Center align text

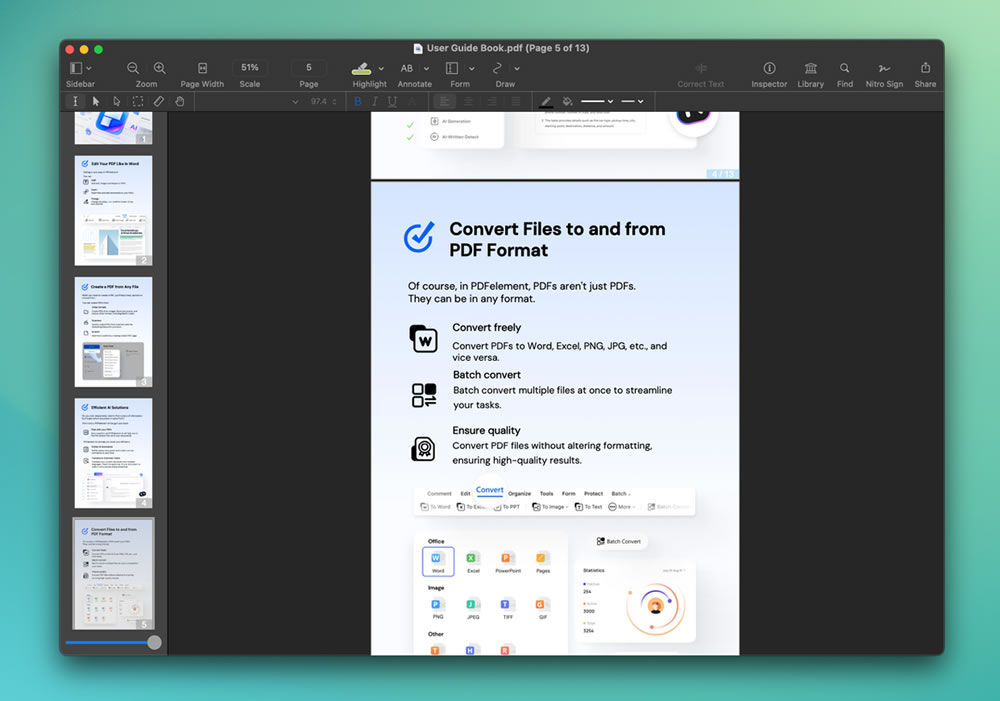468,101
